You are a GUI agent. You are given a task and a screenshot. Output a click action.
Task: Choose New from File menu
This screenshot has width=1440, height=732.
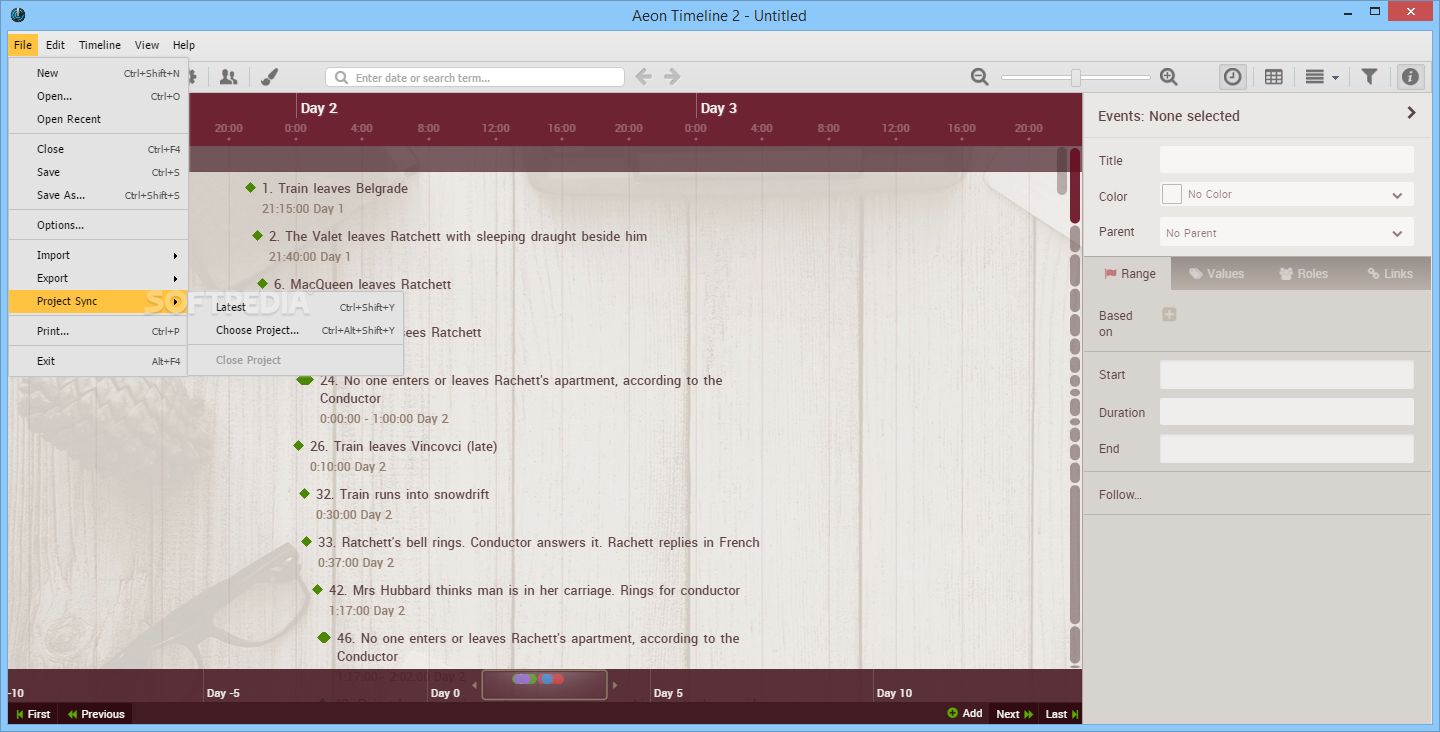(x=98, y=73)
